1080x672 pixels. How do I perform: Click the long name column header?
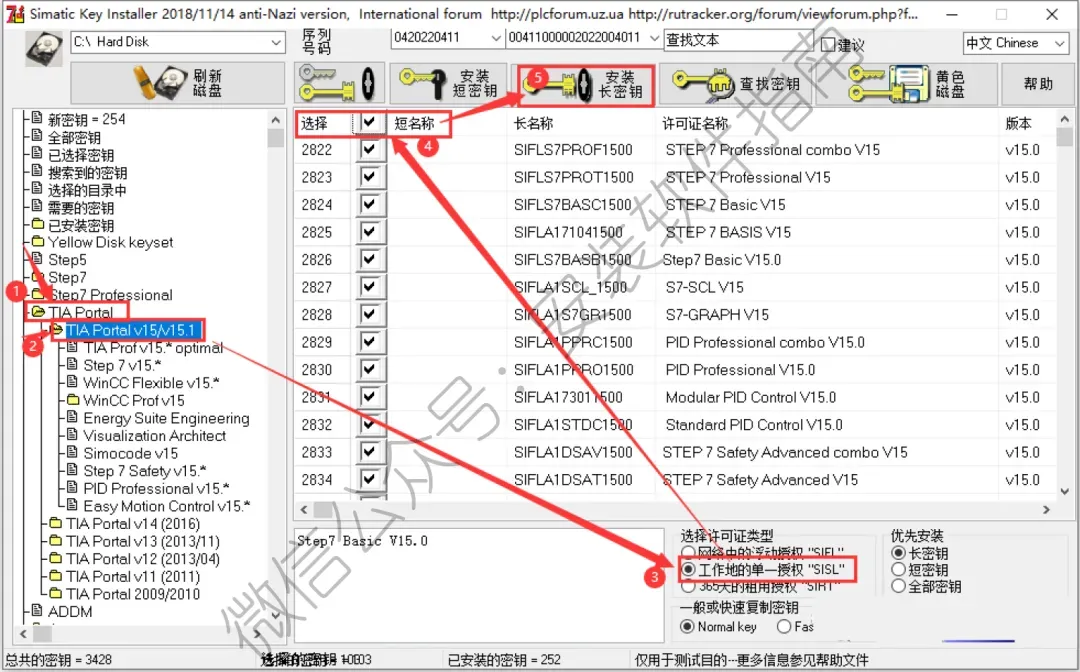pyautogui.click(x=533, y=123)
